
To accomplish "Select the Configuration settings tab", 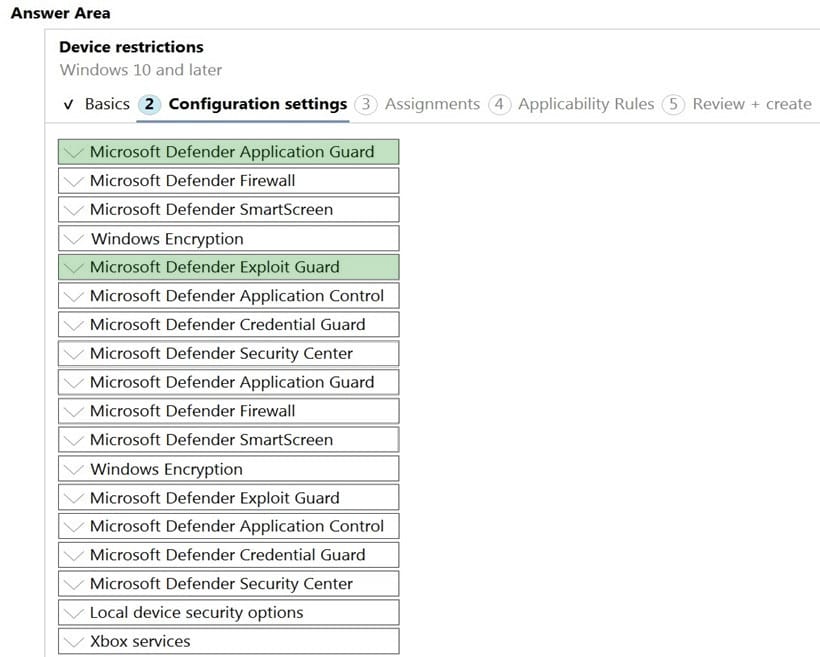I will click(x=243, y=104).
